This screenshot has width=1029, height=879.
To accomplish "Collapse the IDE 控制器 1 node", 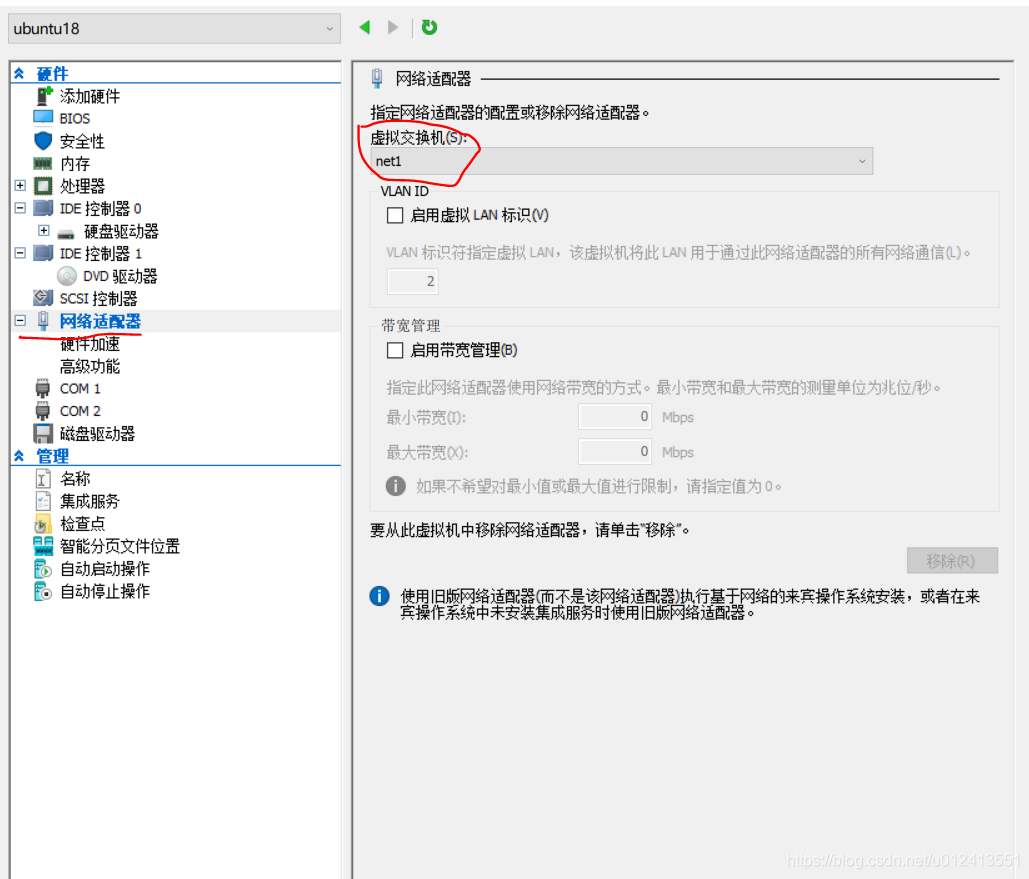I will [20, 253].
